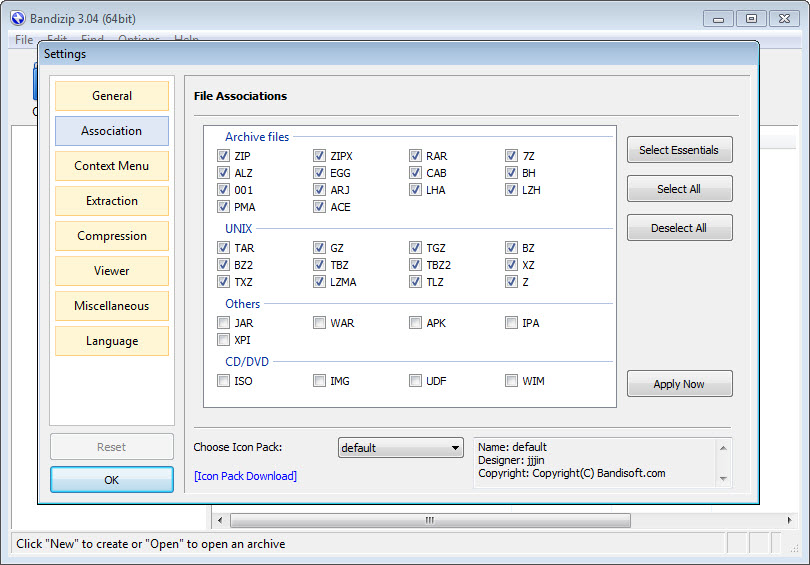
Task: Check the WAR checkbox
Action: point(319,323)
